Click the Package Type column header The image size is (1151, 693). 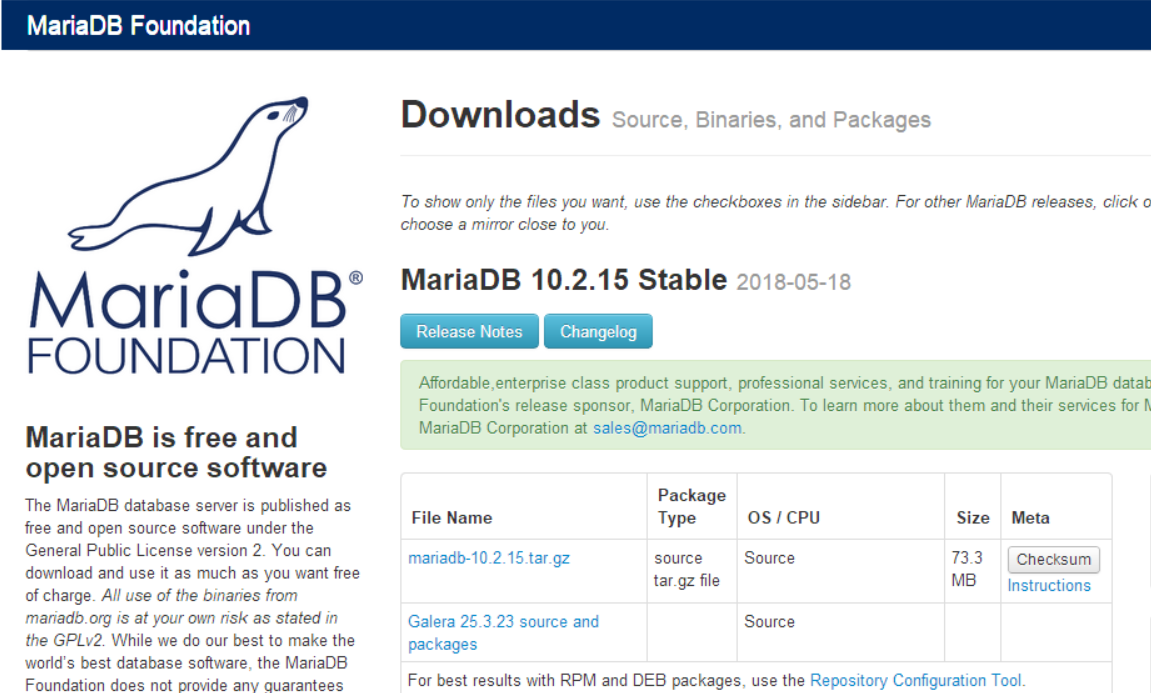[x=691, y=507]
